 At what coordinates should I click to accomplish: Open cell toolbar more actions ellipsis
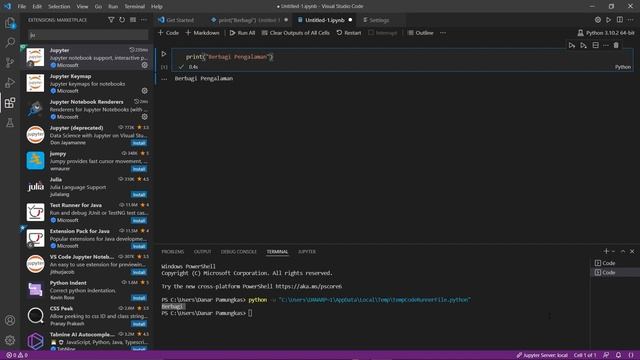(x=606, y=45)
